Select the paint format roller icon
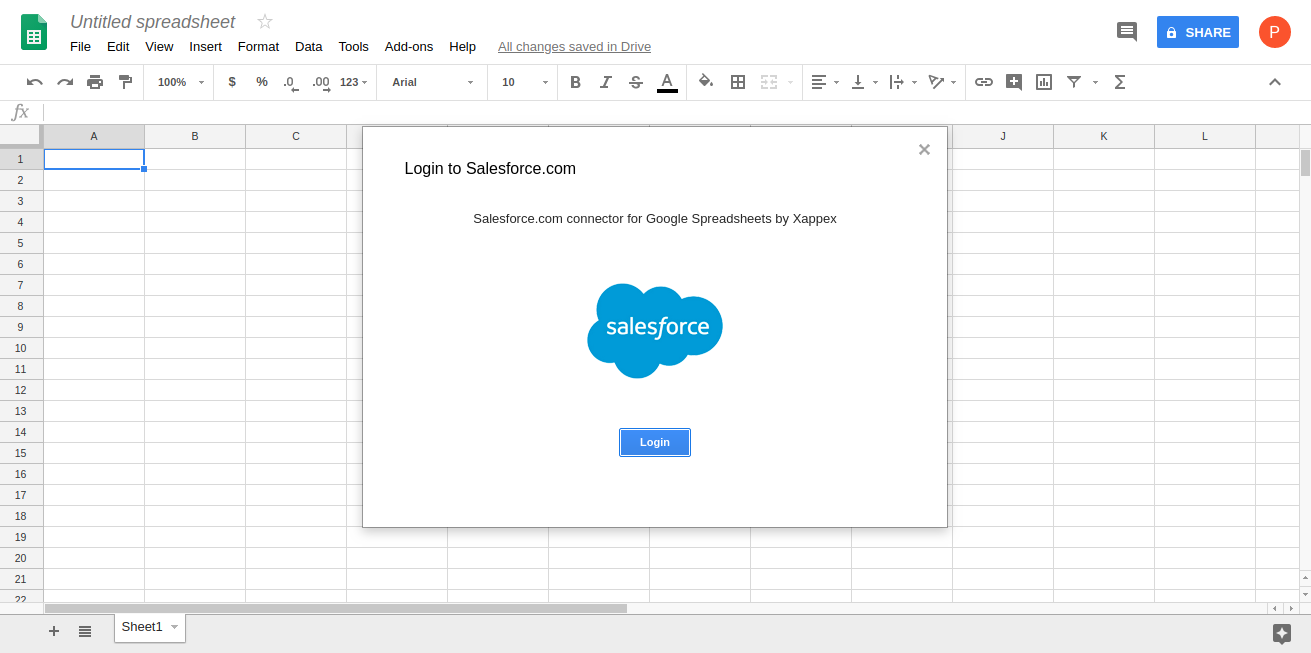This screenshot has width=1311, height=653. coord(125,82)
